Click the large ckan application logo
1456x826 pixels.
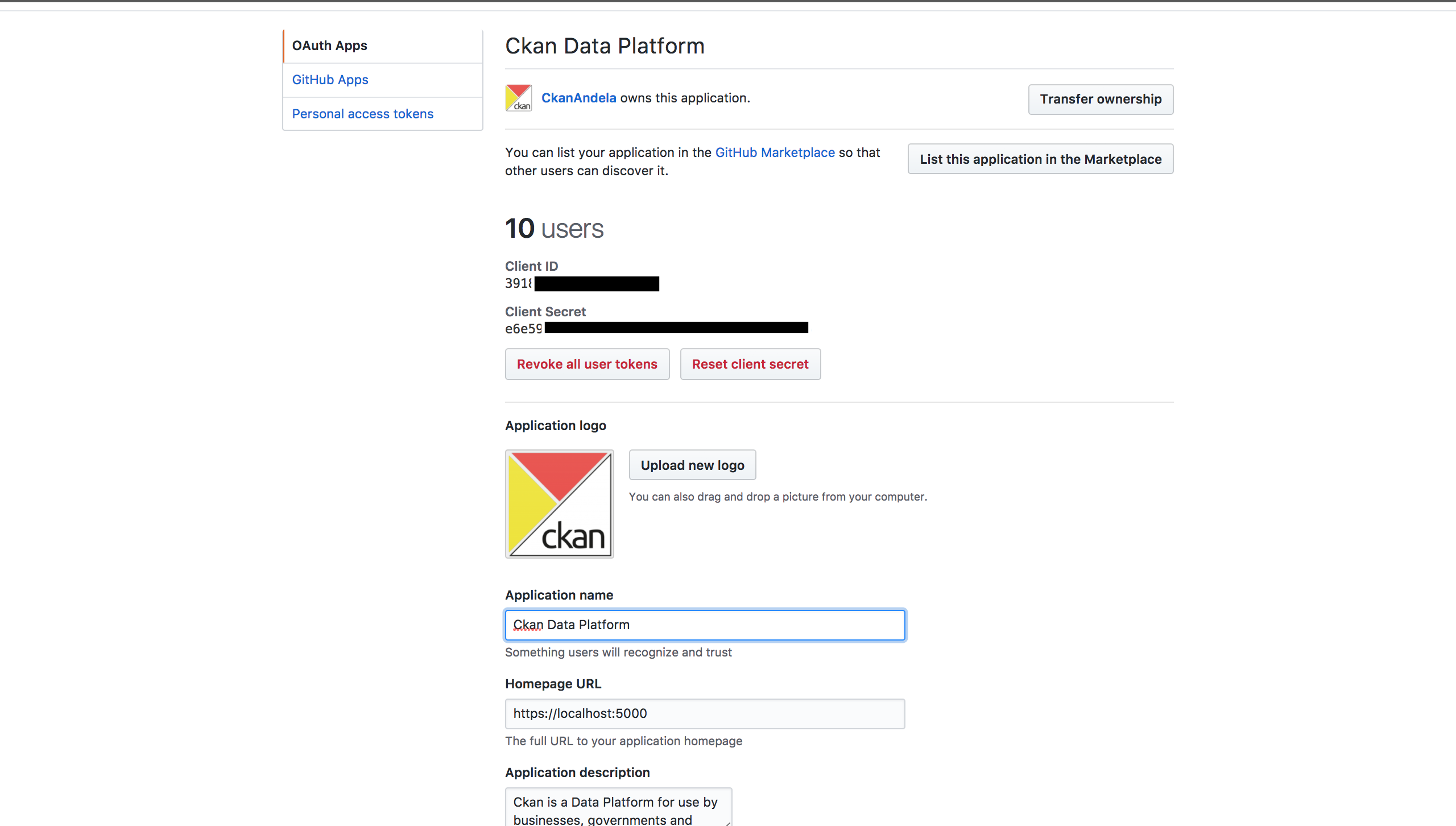[x=559, y=504]
